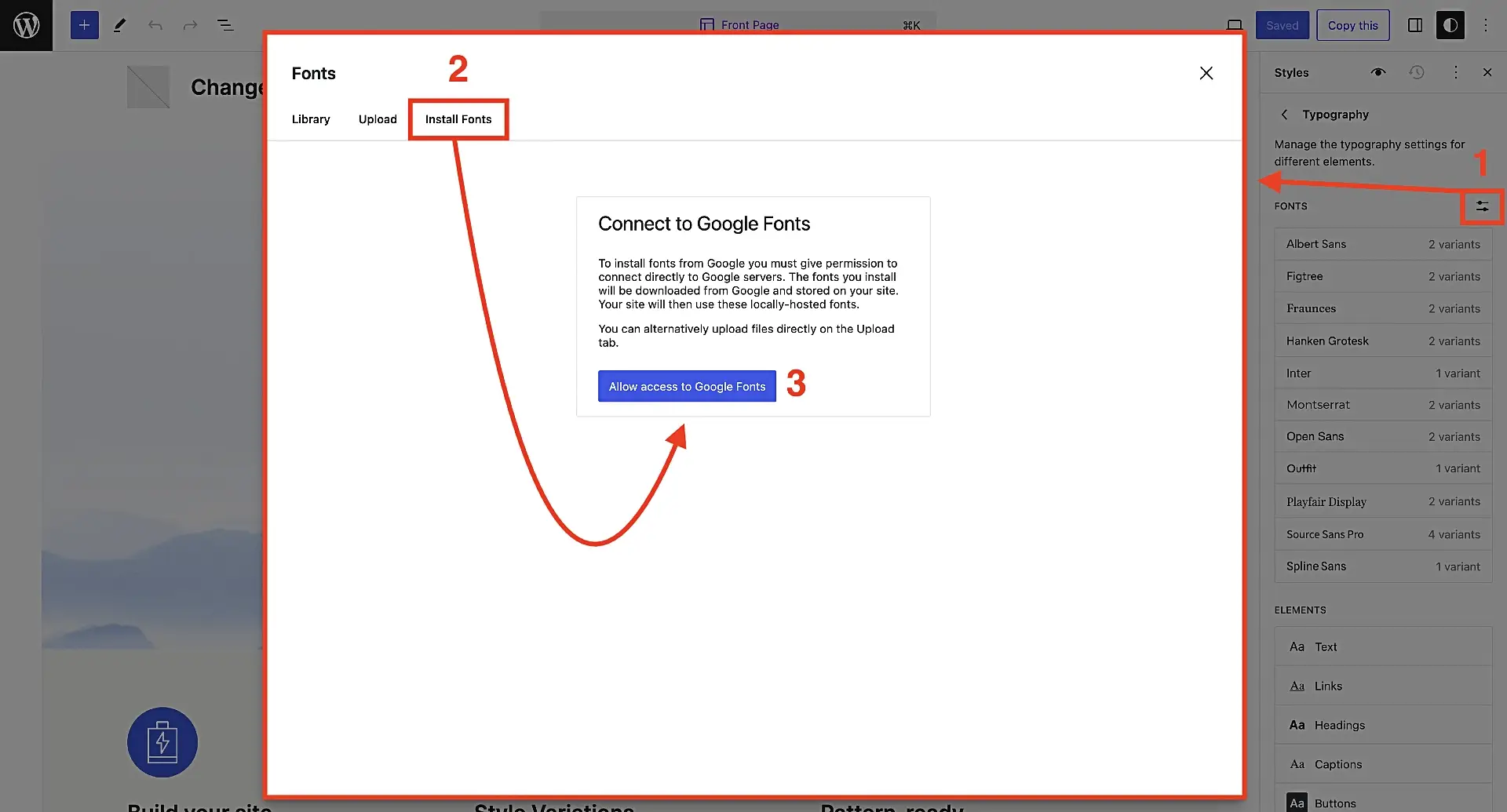Open the Styles panel options menu
This screenshot has width=1507, height=812.
click(1455, 72)
